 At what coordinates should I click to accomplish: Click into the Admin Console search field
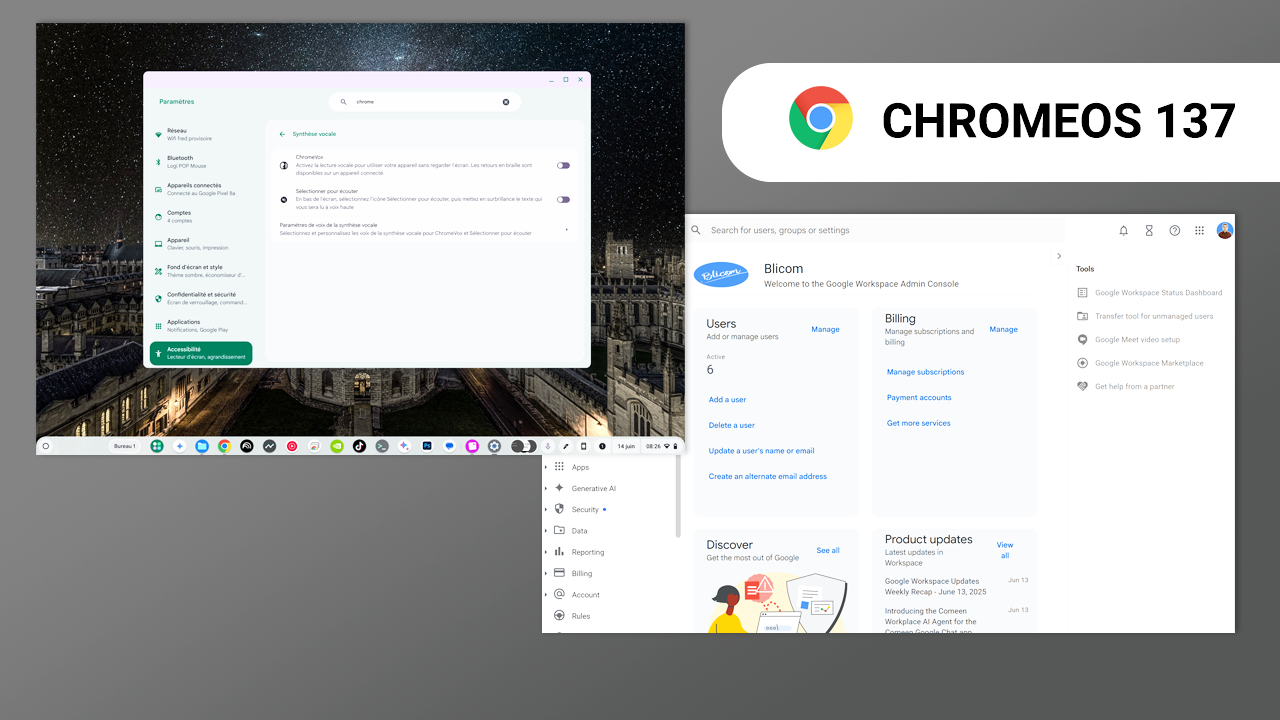tap(875, 231)
